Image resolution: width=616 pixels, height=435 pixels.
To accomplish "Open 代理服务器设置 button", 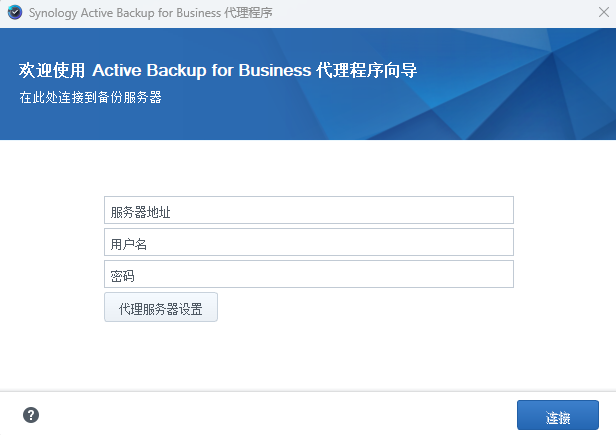I will pos(161,307).
